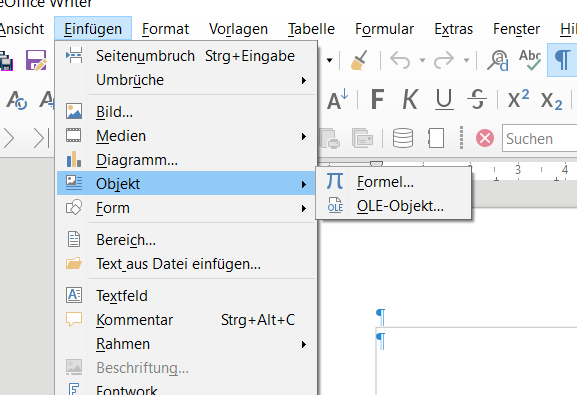Click into the Suchen search field

point(539,138)
